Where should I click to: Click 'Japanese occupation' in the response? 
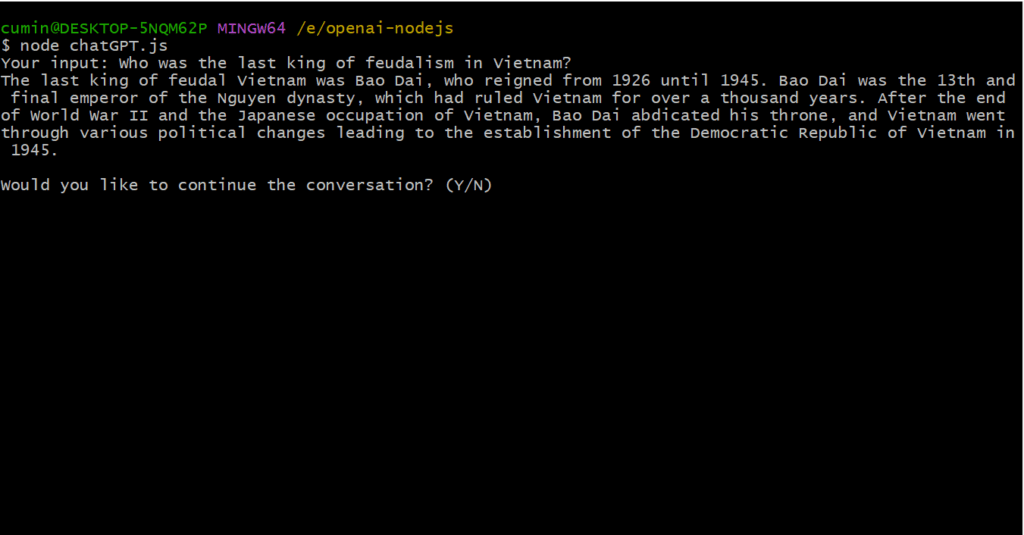tap(331, 116)
